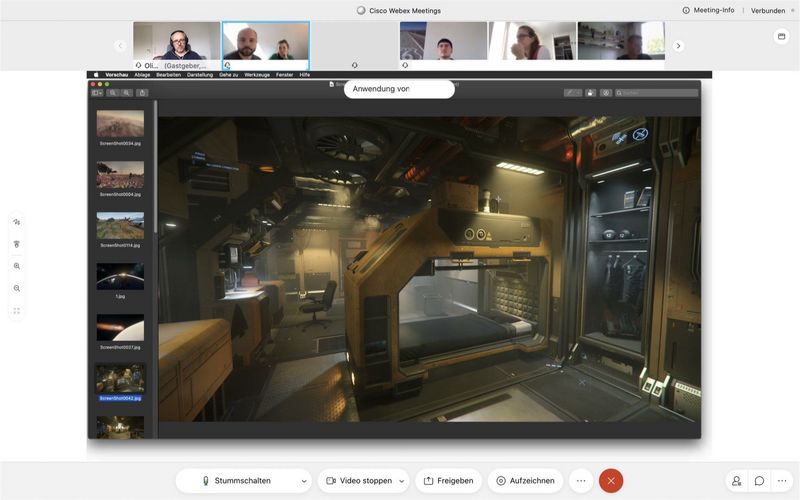The width and height of the screenshot is (800, 500).
Task: Click the ScreenShot0034.jpg file name label
Action: click(x=120, y=143)
